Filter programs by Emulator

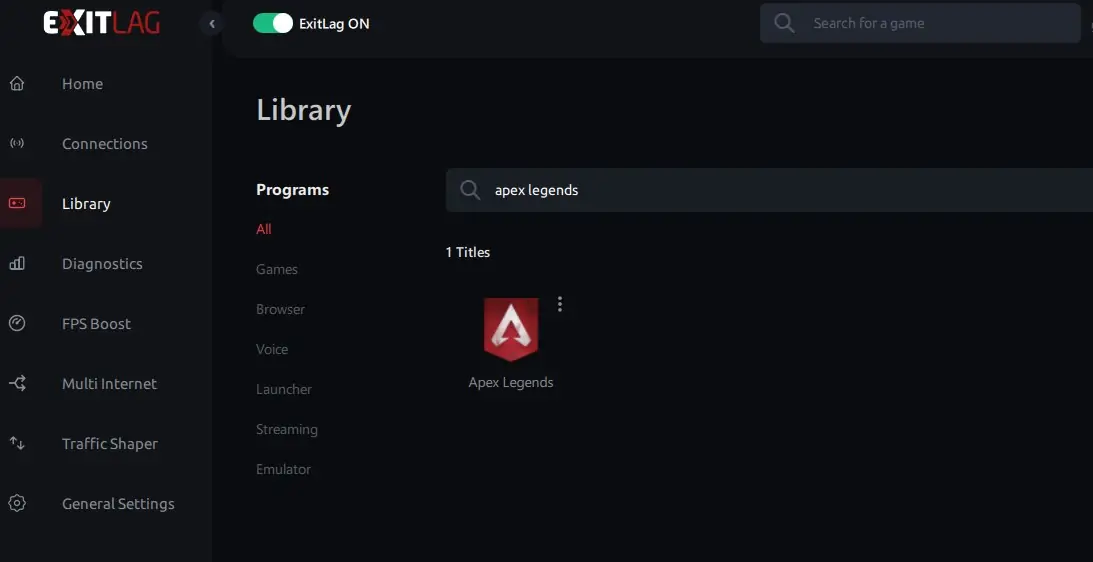[283, 469]
